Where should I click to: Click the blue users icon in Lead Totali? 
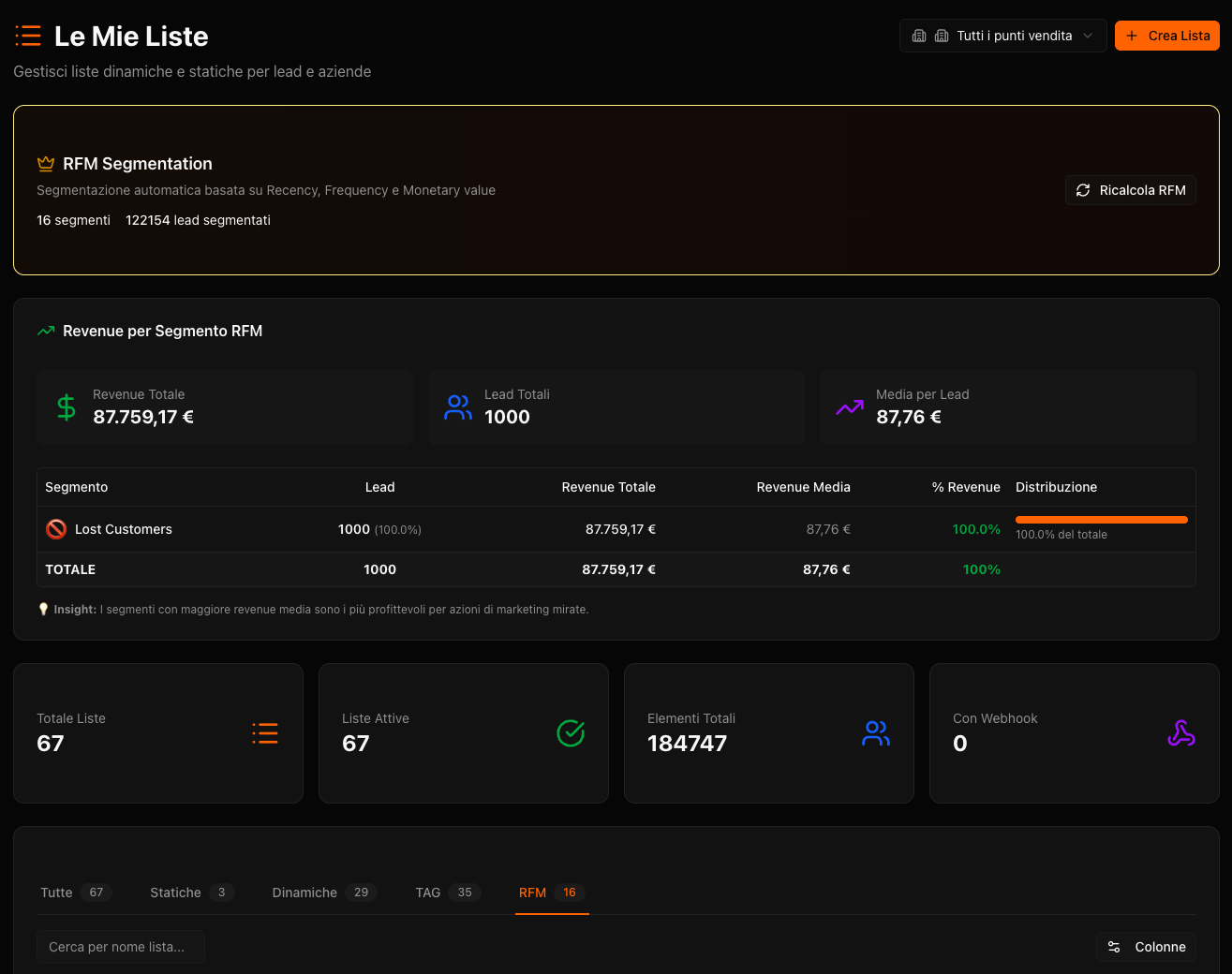click(458, 407)
